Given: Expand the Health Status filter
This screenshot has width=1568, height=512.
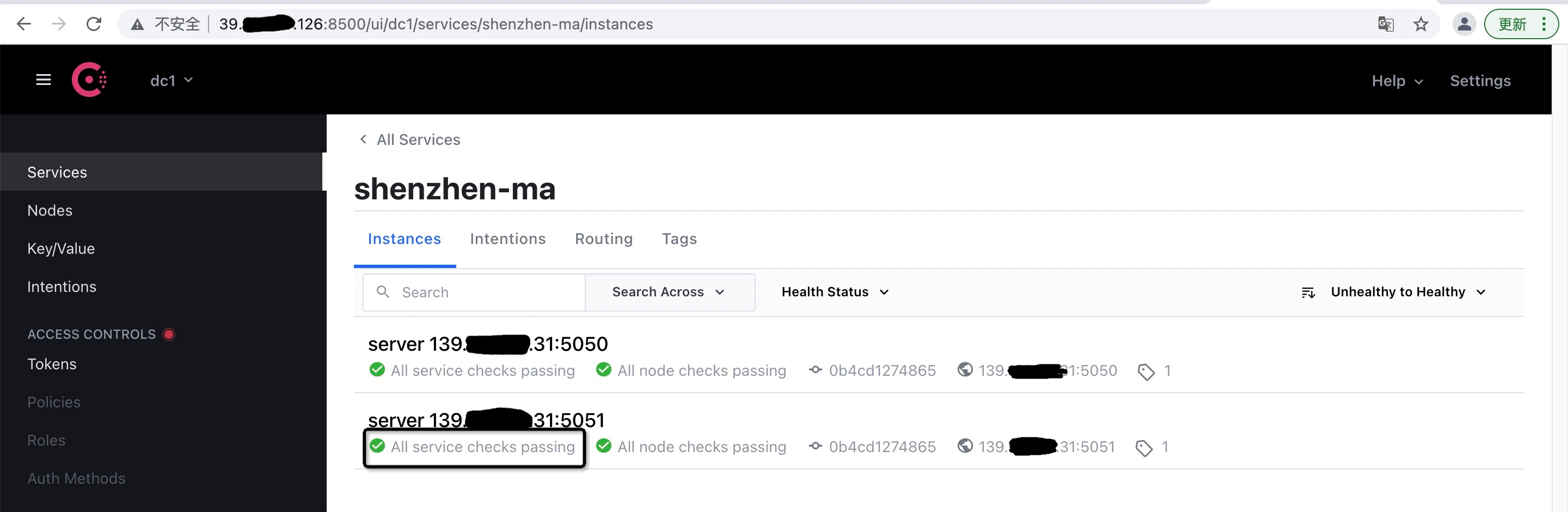Looking at the screenshot, I should point(835,292).
